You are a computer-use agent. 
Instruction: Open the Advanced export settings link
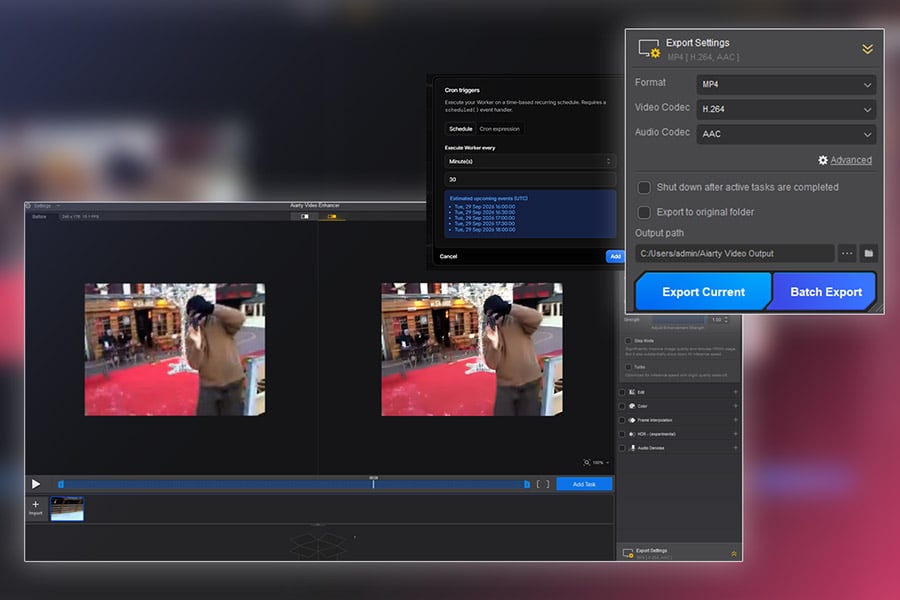[x=851, y=160]
